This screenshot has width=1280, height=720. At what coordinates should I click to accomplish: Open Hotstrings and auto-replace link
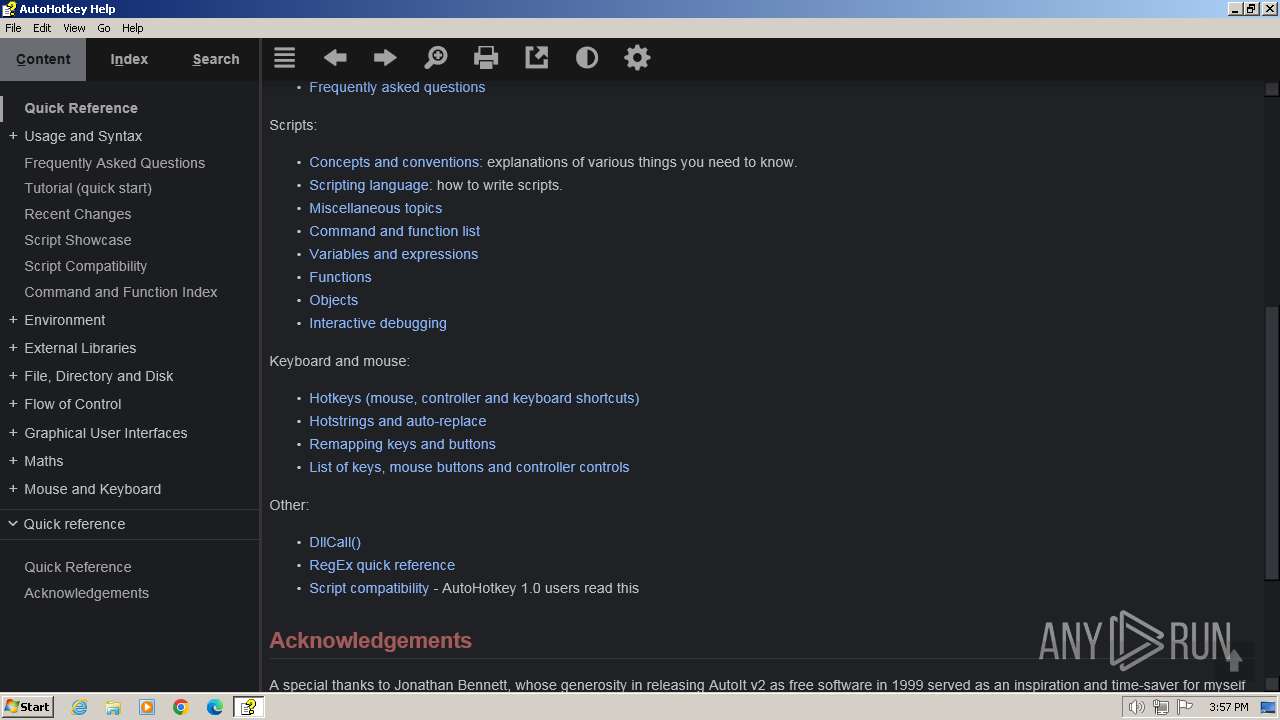398,421
